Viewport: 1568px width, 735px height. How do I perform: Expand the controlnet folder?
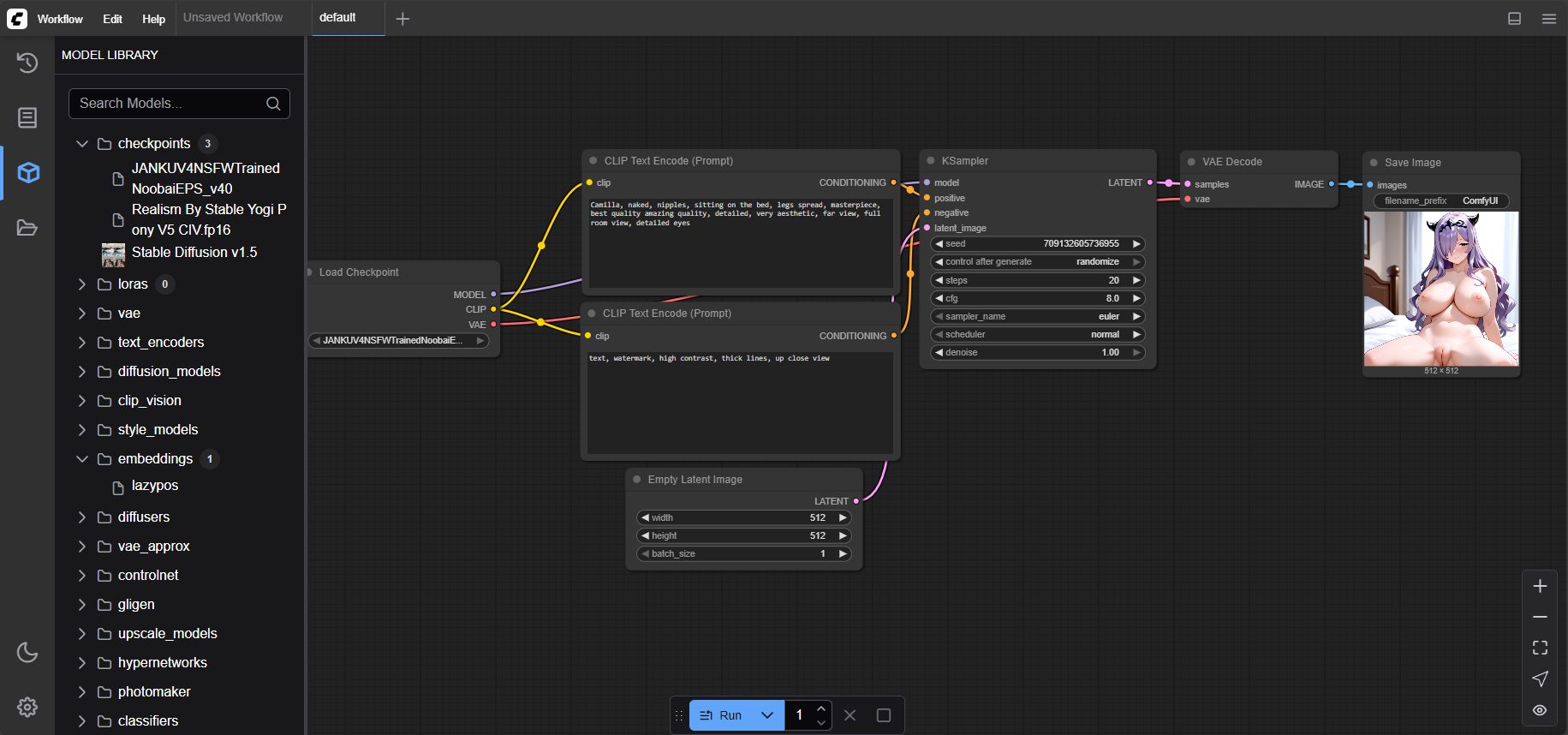pyautogui.click(x=82, y=575)
